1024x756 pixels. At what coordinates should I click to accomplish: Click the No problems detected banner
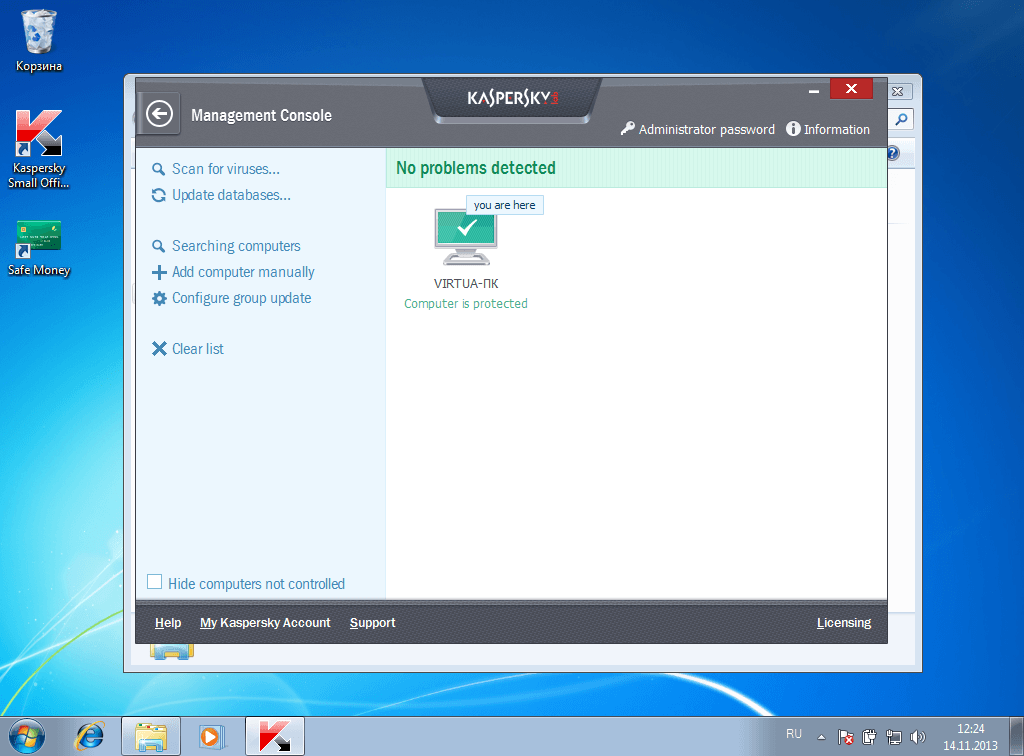[636, 168]
